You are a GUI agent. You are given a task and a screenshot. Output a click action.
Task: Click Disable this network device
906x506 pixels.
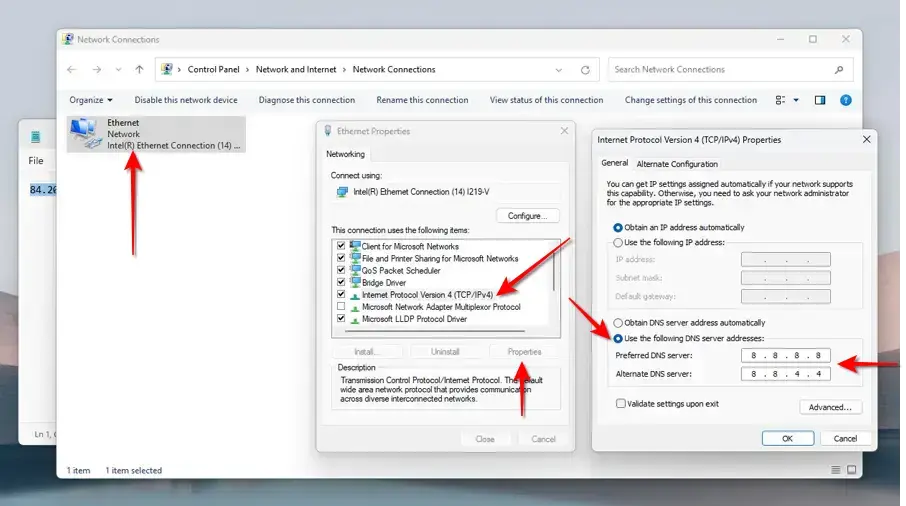[x=186, y=100]
